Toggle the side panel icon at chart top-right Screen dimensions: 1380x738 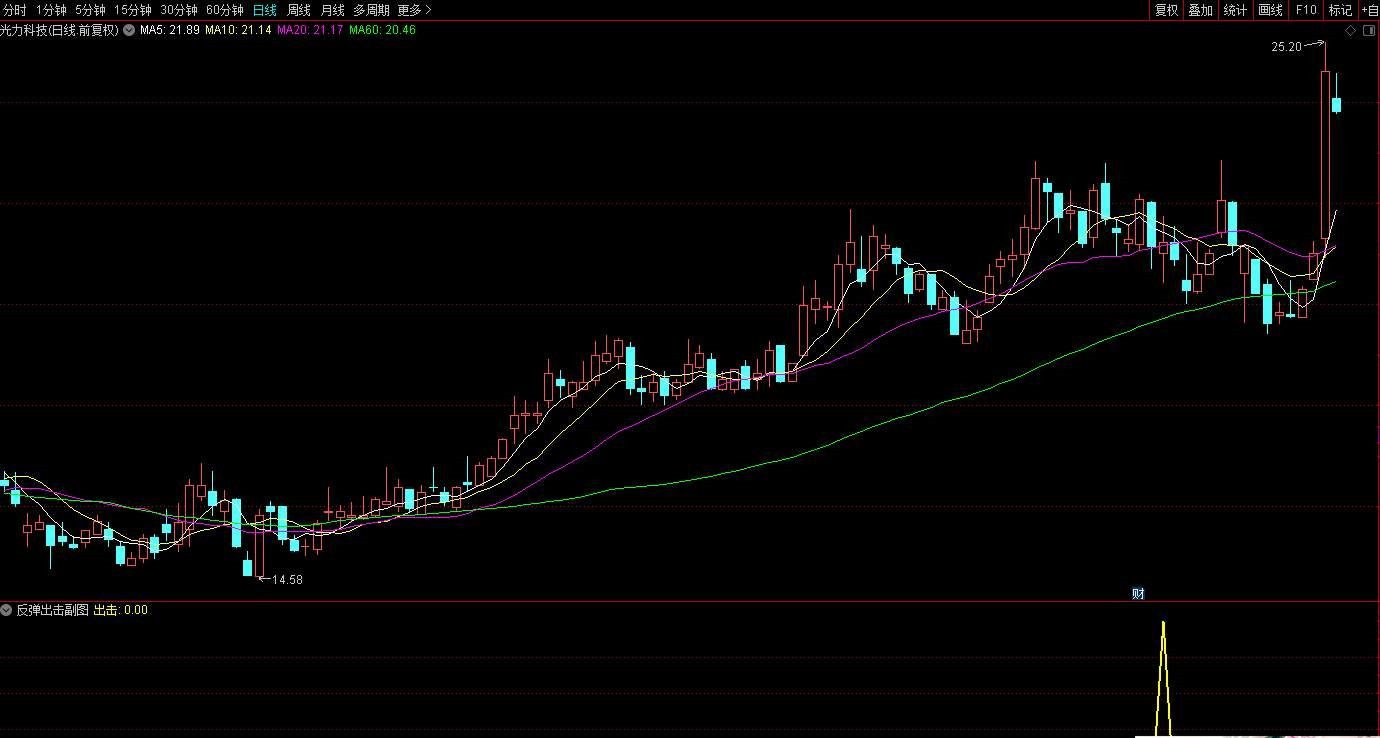[x=1369, y=30]
